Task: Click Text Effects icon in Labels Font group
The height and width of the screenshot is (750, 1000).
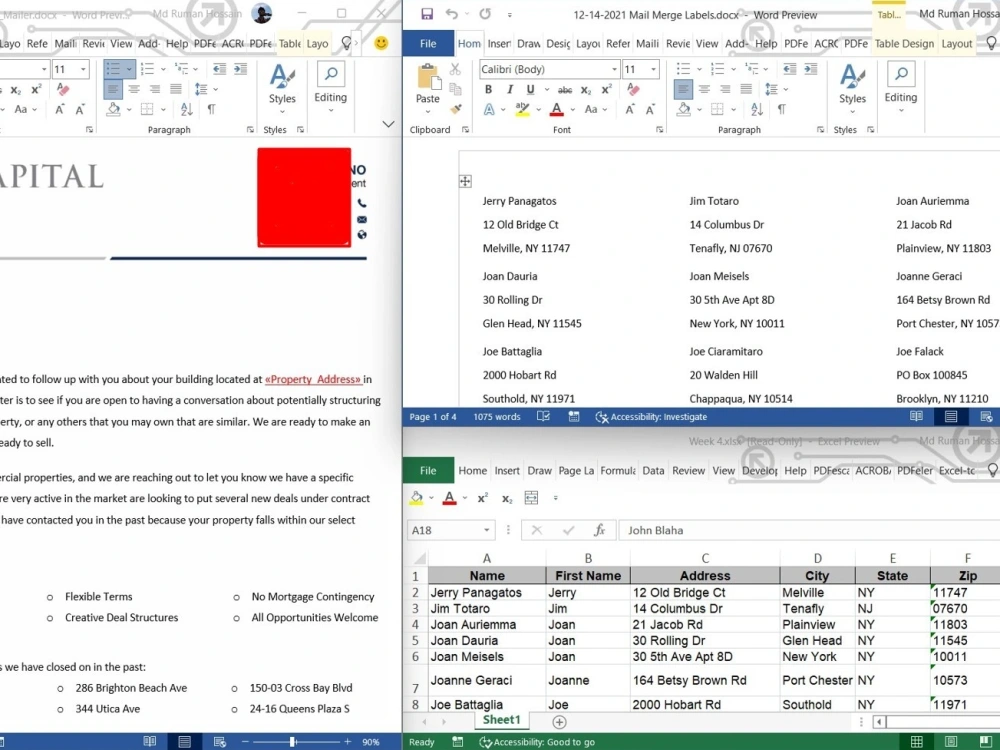Action: (x=489, y=110)
